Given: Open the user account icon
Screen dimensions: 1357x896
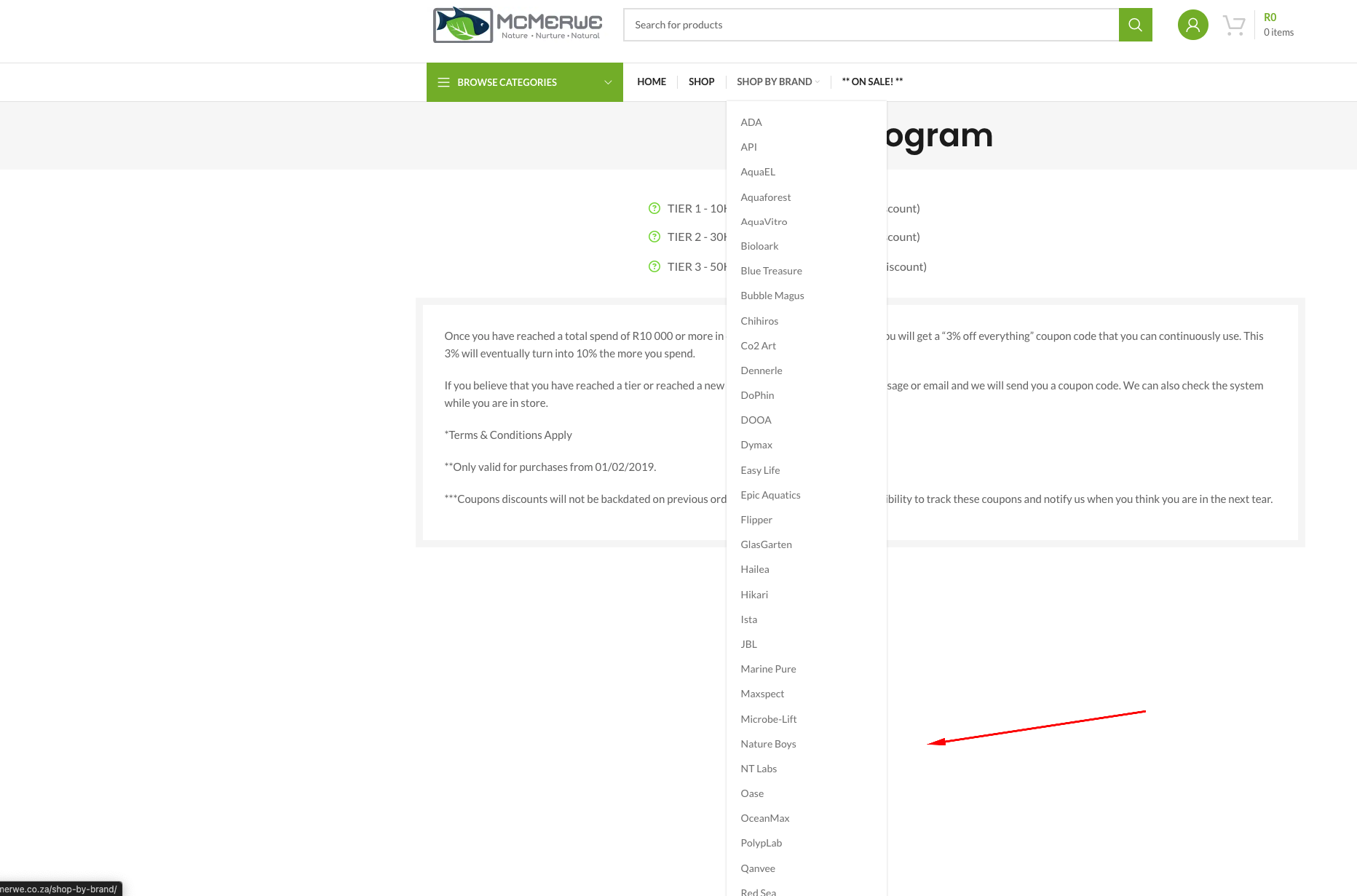Looking at the screenshot, I should click(x=1192, y=25).
